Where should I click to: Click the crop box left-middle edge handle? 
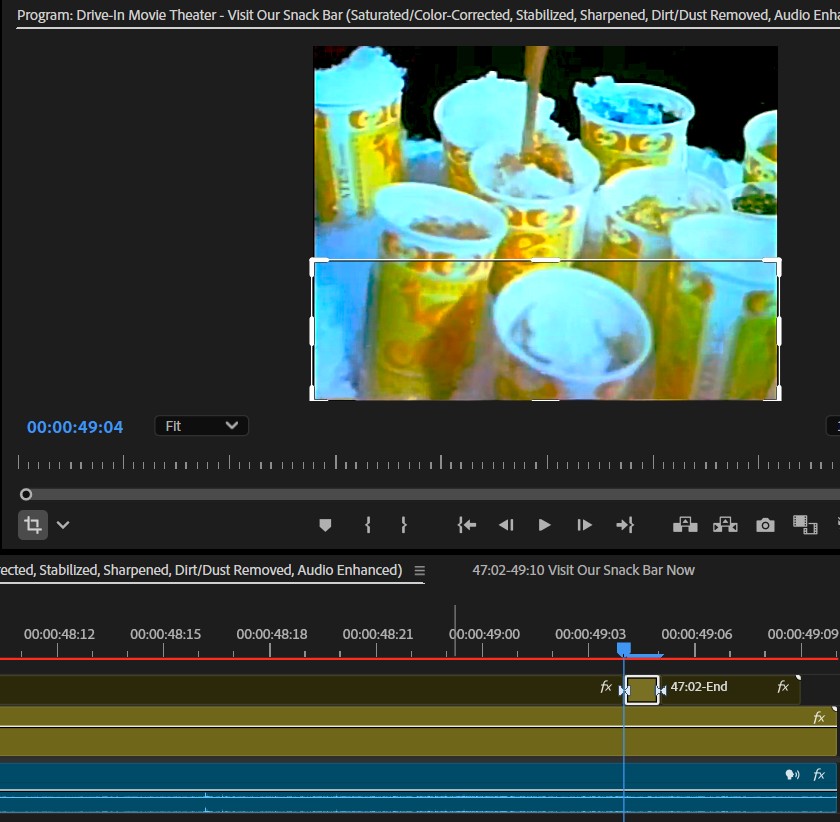312,331
